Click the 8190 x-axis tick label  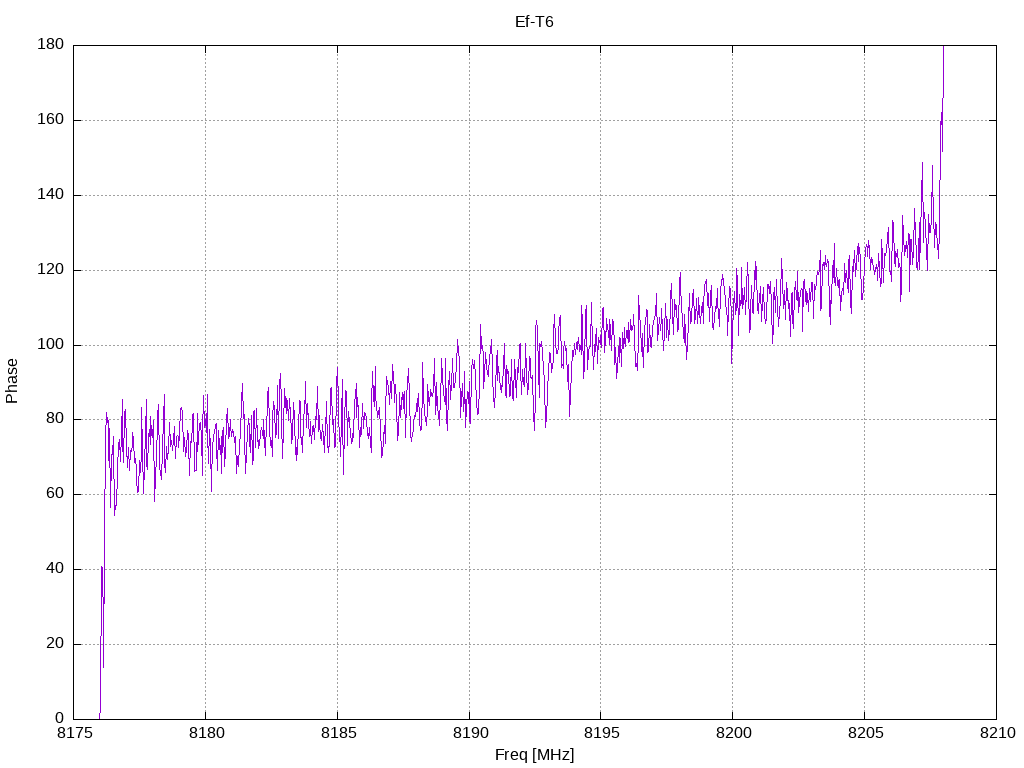(x=469, y=734)
